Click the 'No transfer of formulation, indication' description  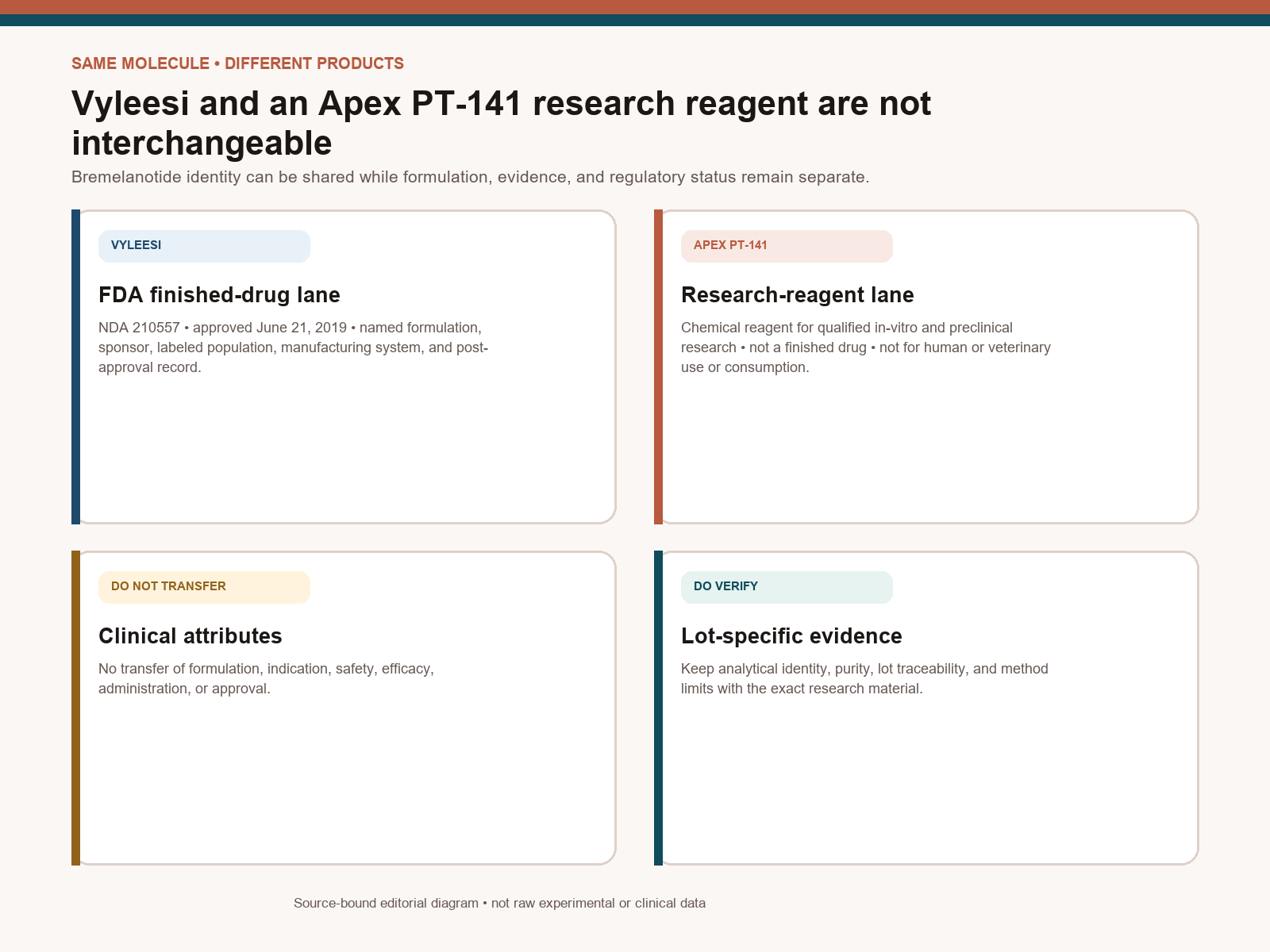pos(266,678)
